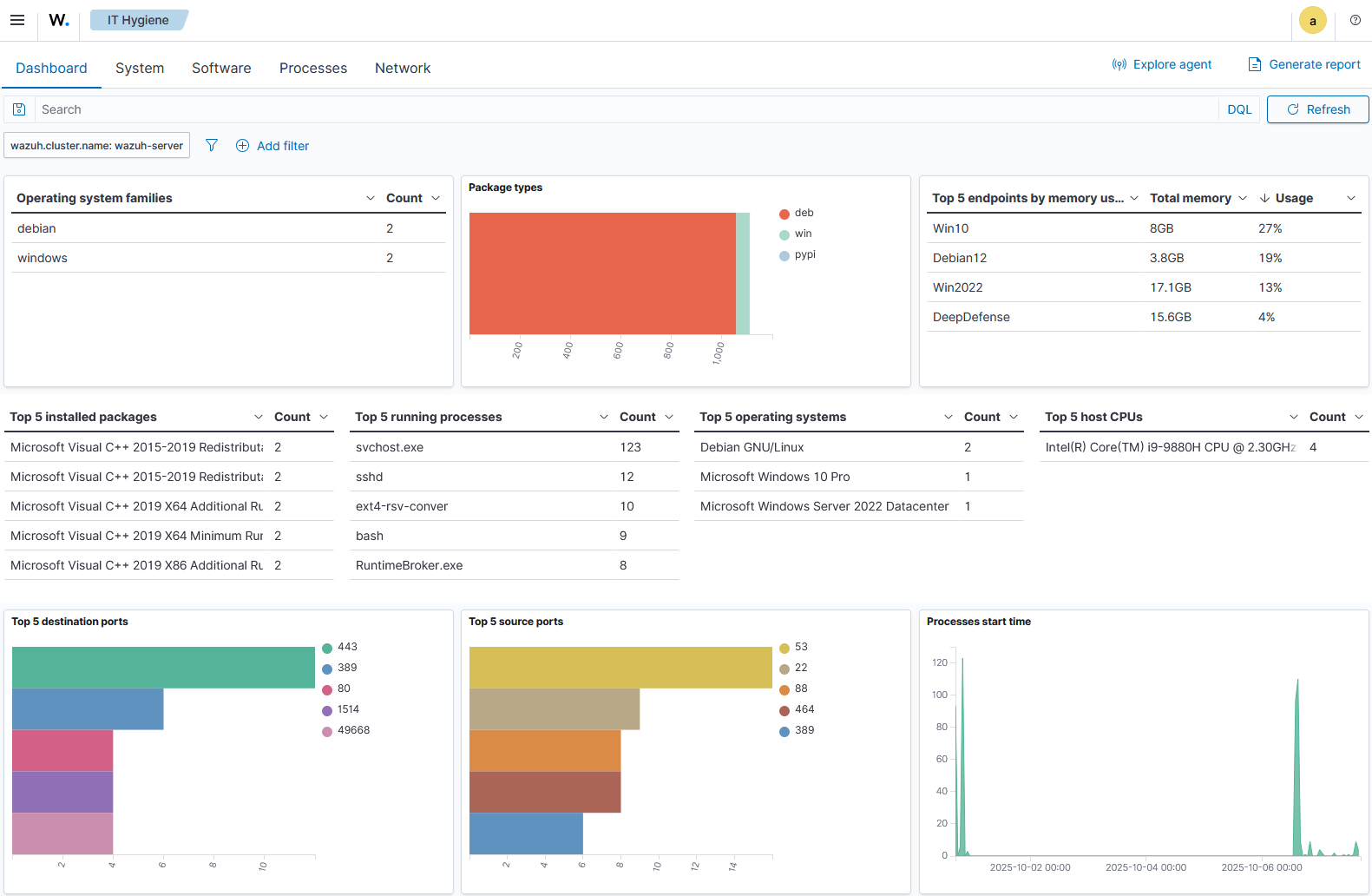Screen dimensions: 1372x896
Task: Click the port 53 legend color dot
Action: 784,648
